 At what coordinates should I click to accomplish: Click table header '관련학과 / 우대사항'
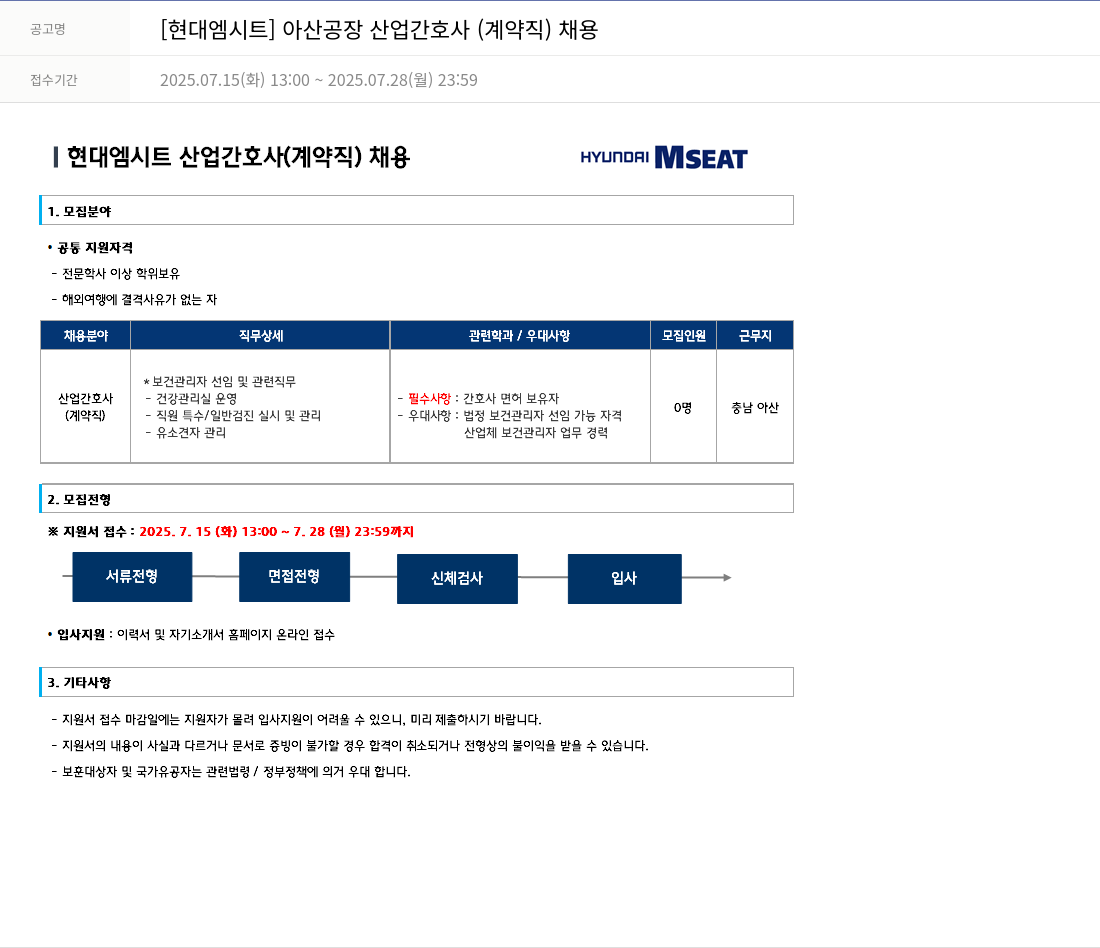[520, 335]
